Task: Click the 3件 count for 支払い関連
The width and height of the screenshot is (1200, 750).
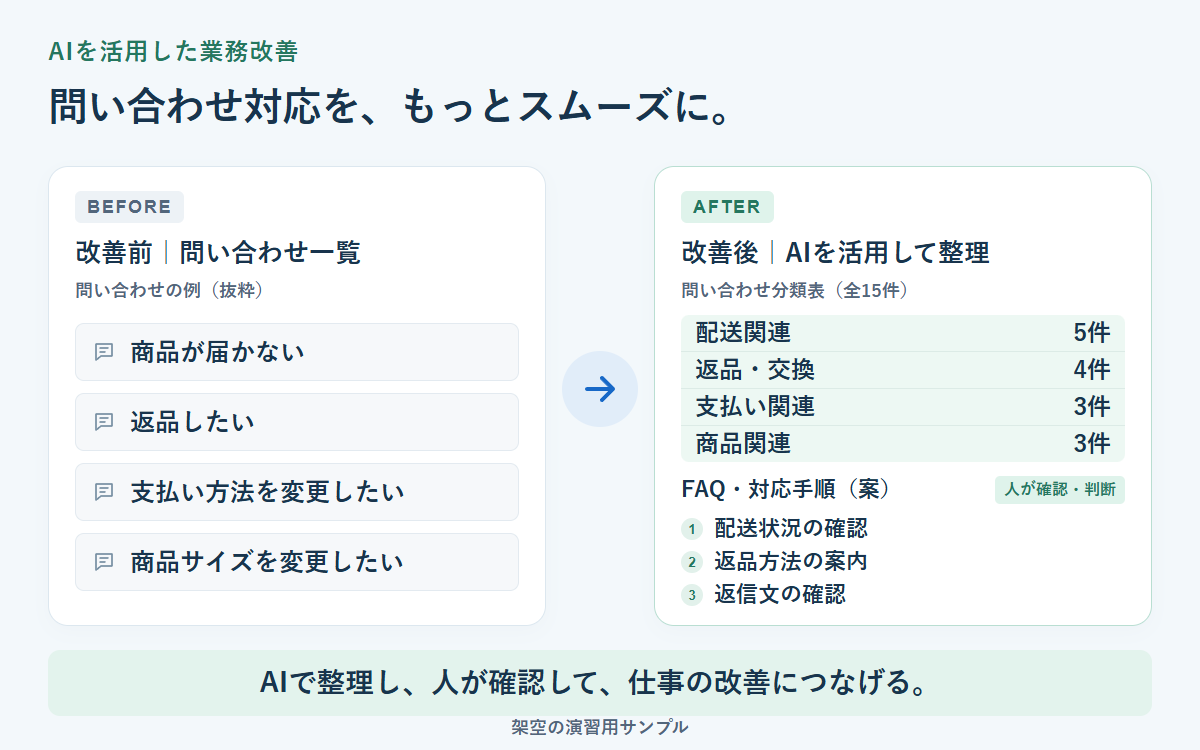Action: 1092,407
